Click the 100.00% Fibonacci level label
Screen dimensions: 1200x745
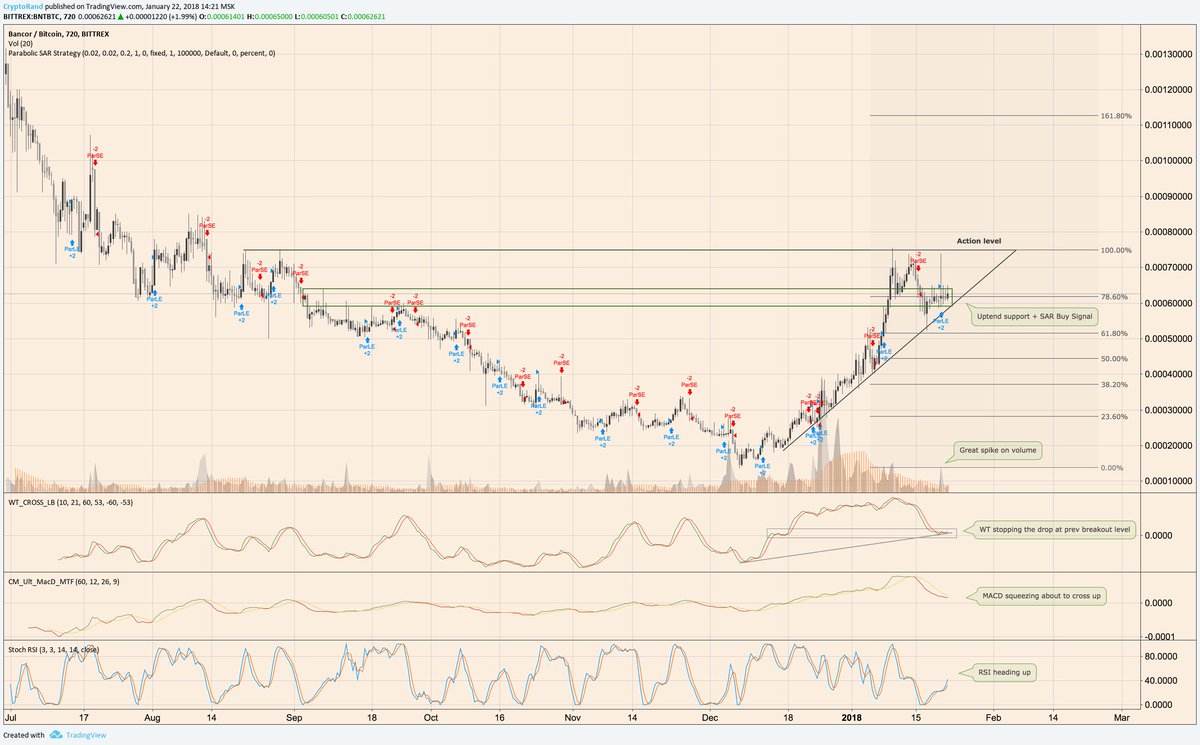(1115, 250)
